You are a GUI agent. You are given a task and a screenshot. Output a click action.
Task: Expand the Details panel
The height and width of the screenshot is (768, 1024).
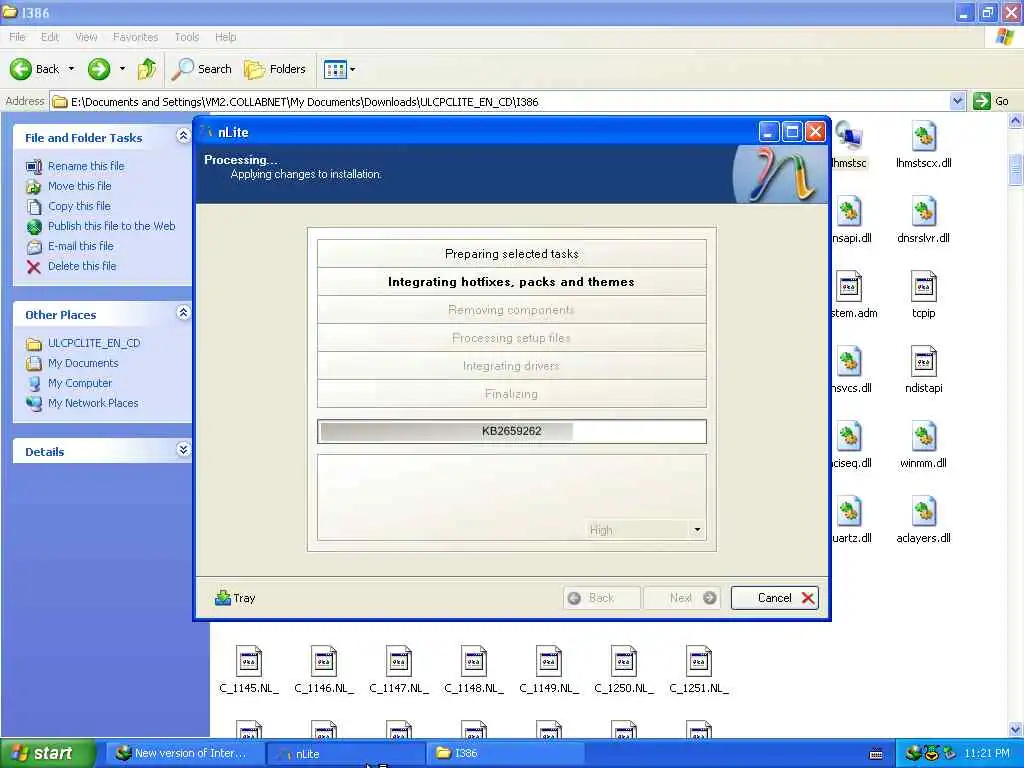tap(183, 450)
